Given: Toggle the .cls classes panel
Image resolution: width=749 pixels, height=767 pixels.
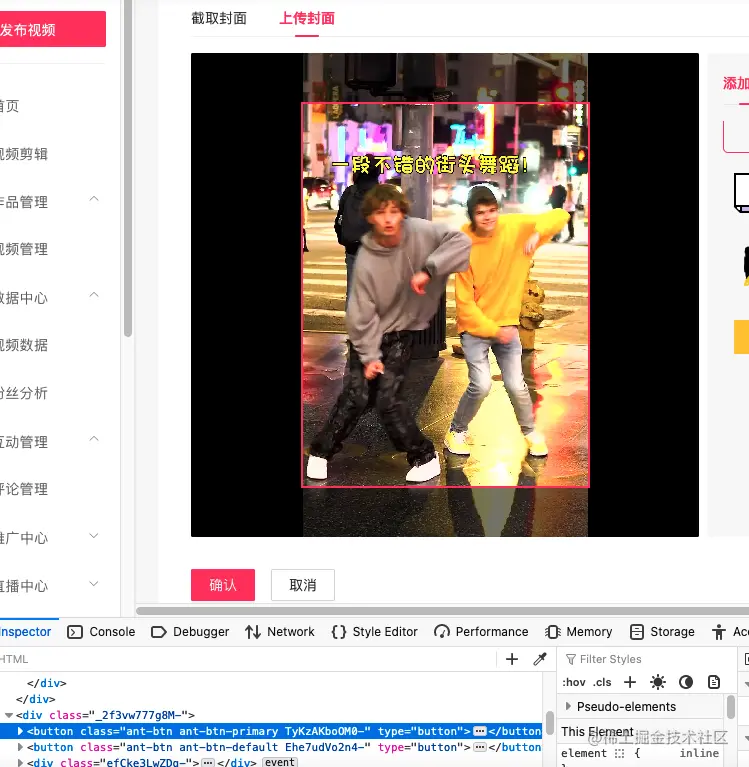Looking at the screenshot, I should click(x=602, y=682).
